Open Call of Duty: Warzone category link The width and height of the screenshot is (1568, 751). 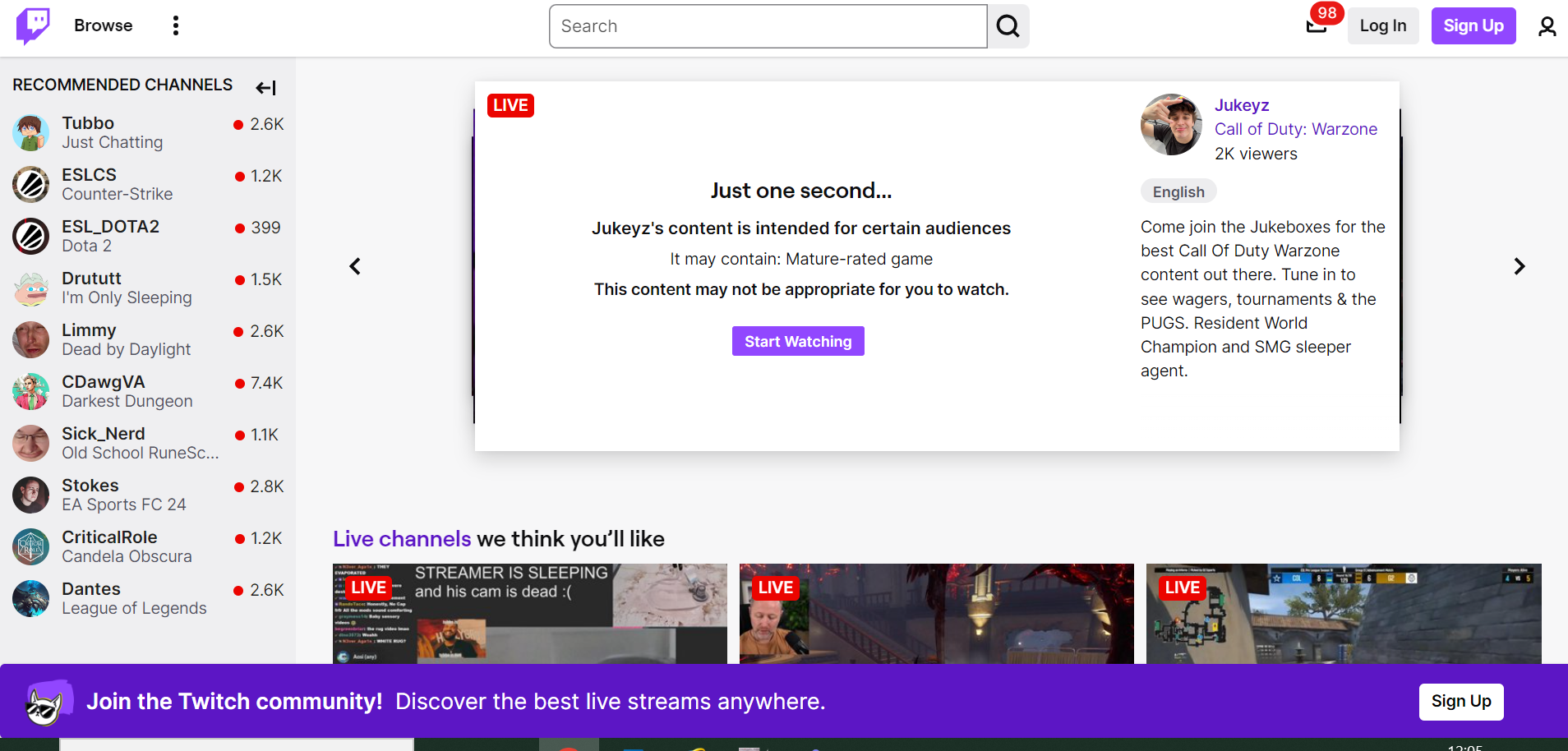click(1296, 129)
